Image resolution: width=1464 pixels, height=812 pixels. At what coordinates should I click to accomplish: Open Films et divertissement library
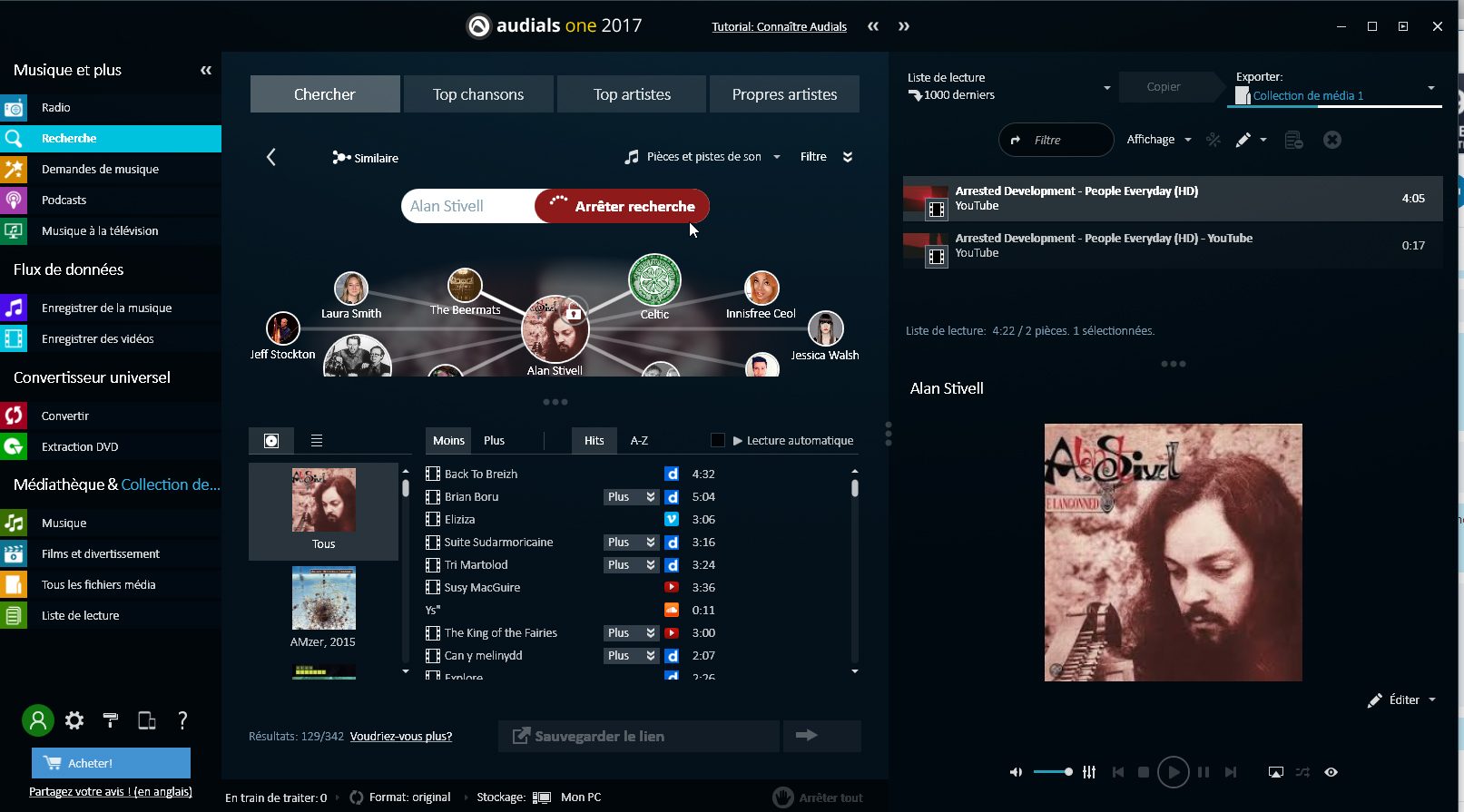(111, 553)
